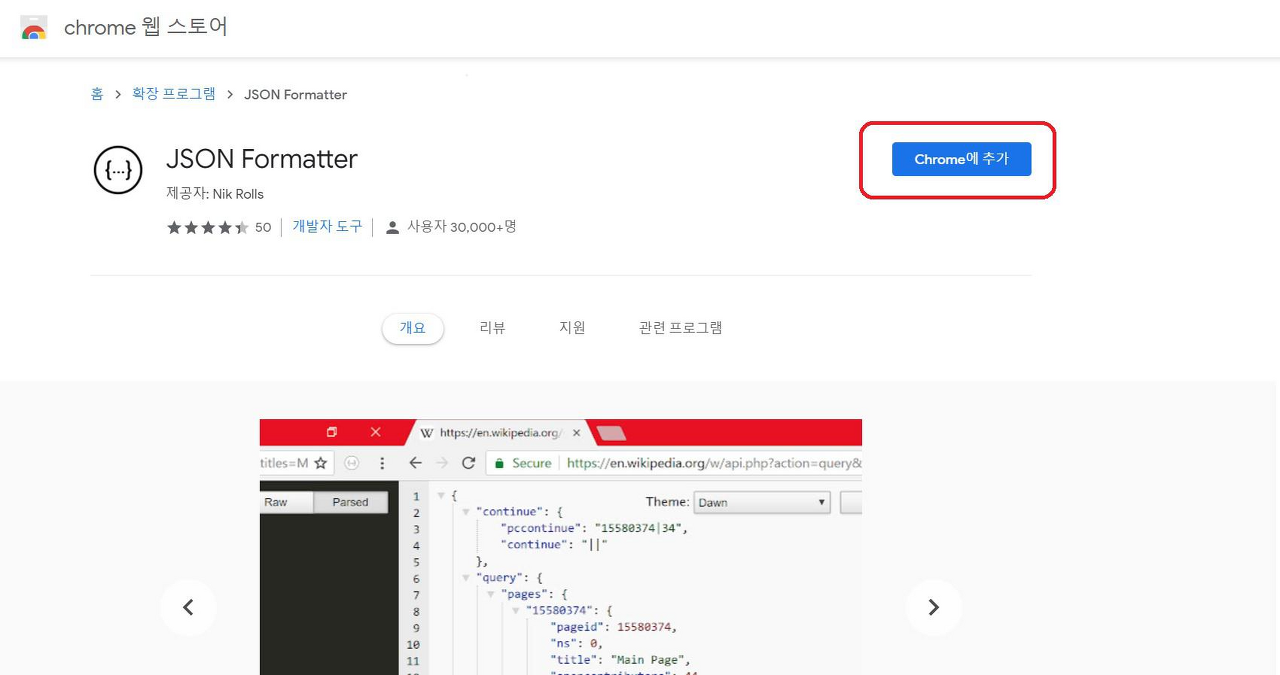Click the JSON Formatter braces extension icon
Viewport: 1280px width, 675px height.
point(118,170)
